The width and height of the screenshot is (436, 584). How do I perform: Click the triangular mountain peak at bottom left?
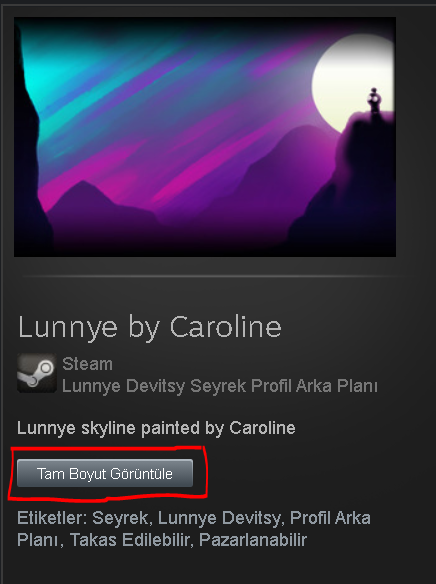(x=84, y=194)
